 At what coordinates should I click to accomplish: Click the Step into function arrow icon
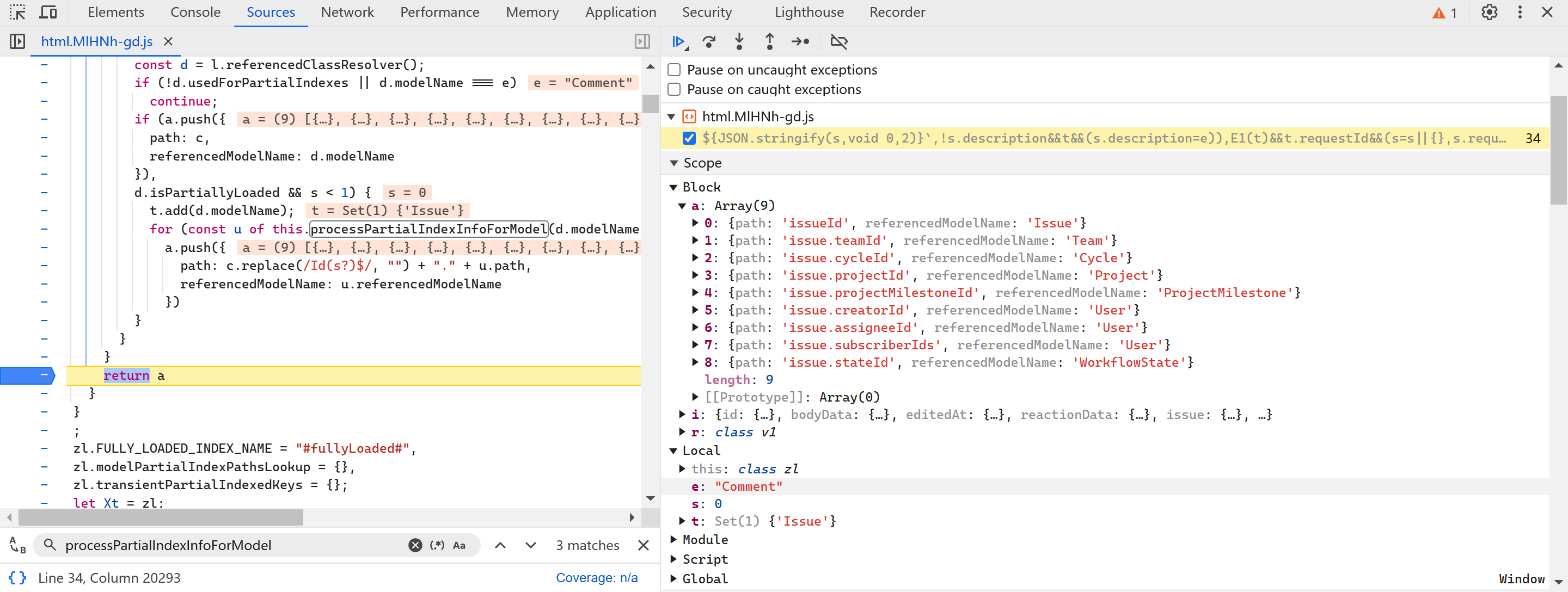pyautogui.click(x=739, y=41)
